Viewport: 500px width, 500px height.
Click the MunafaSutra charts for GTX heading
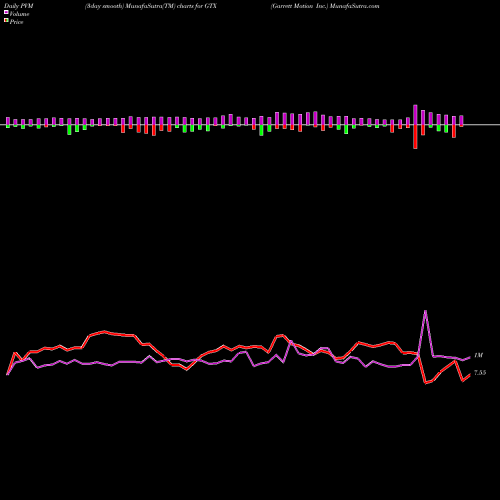(151, 6)
